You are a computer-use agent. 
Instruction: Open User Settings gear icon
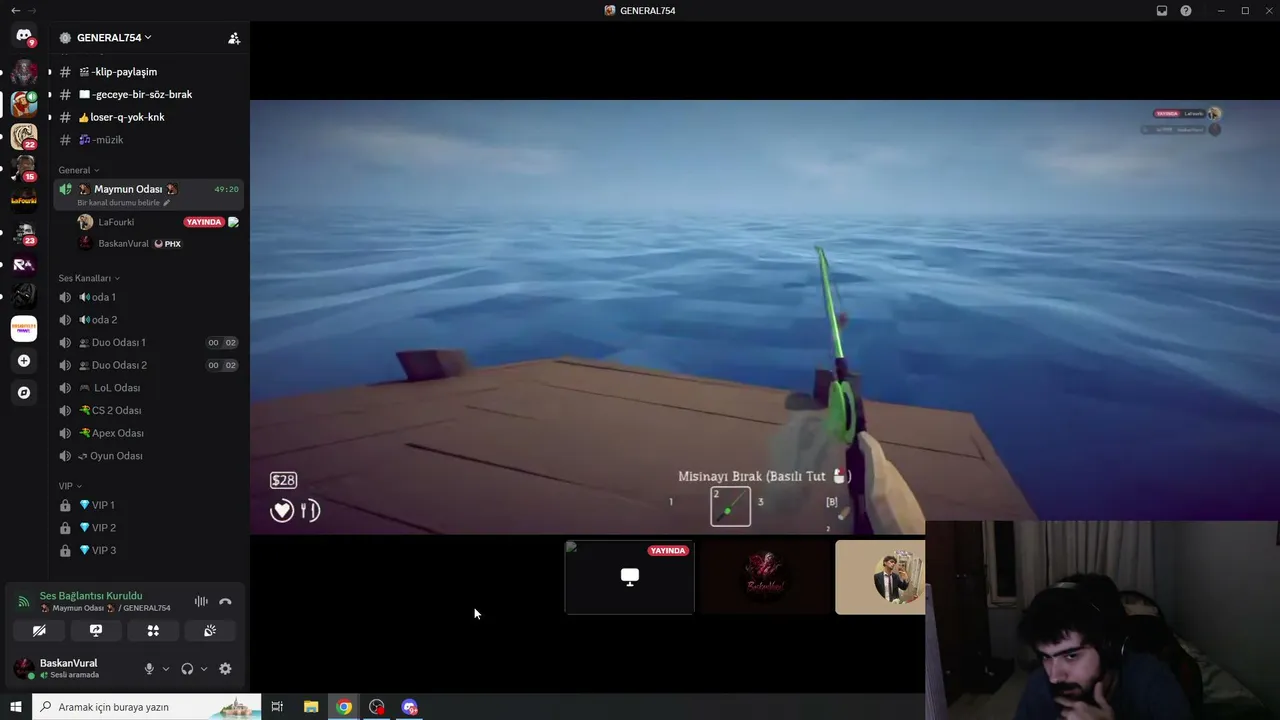tap(225, 669)
